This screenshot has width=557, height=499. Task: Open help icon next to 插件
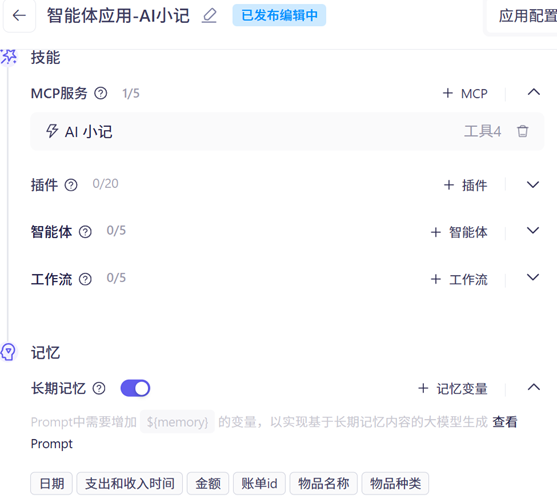pyautogui.click(x=71, y=185)
